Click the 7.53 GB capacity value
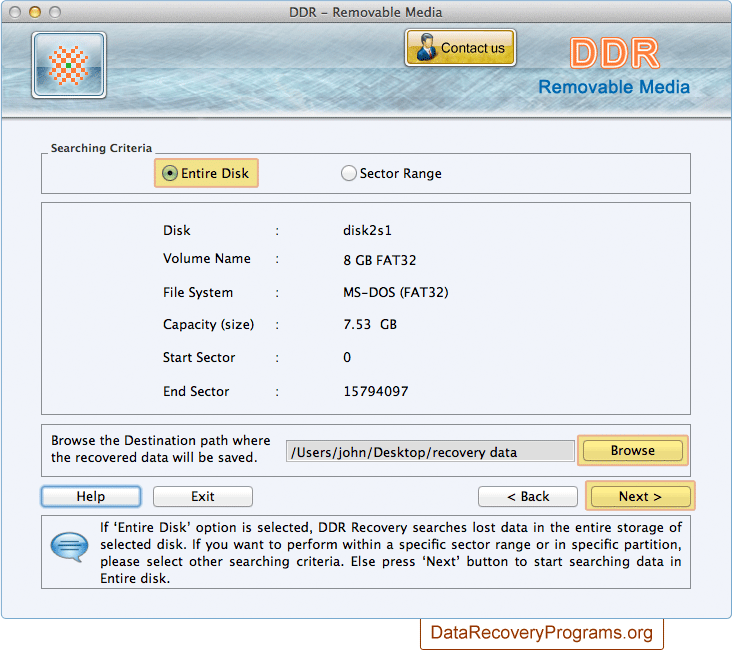This screenshot has width=732, height=650. point(370,325)
